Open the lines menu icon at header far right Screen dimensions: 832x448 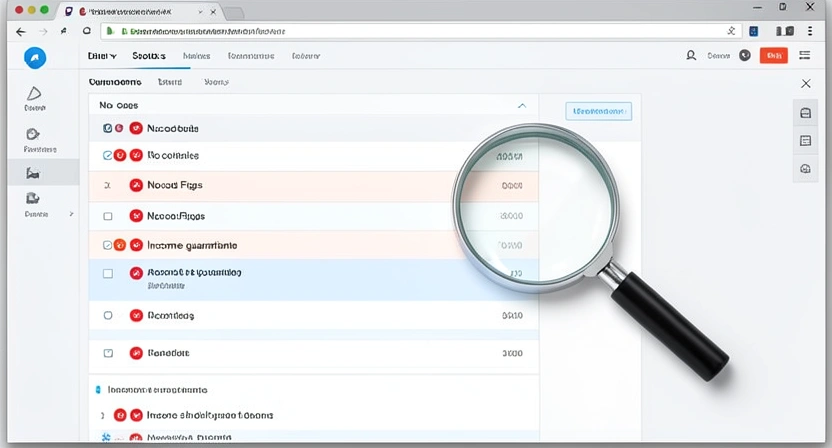tap(805, 55)
